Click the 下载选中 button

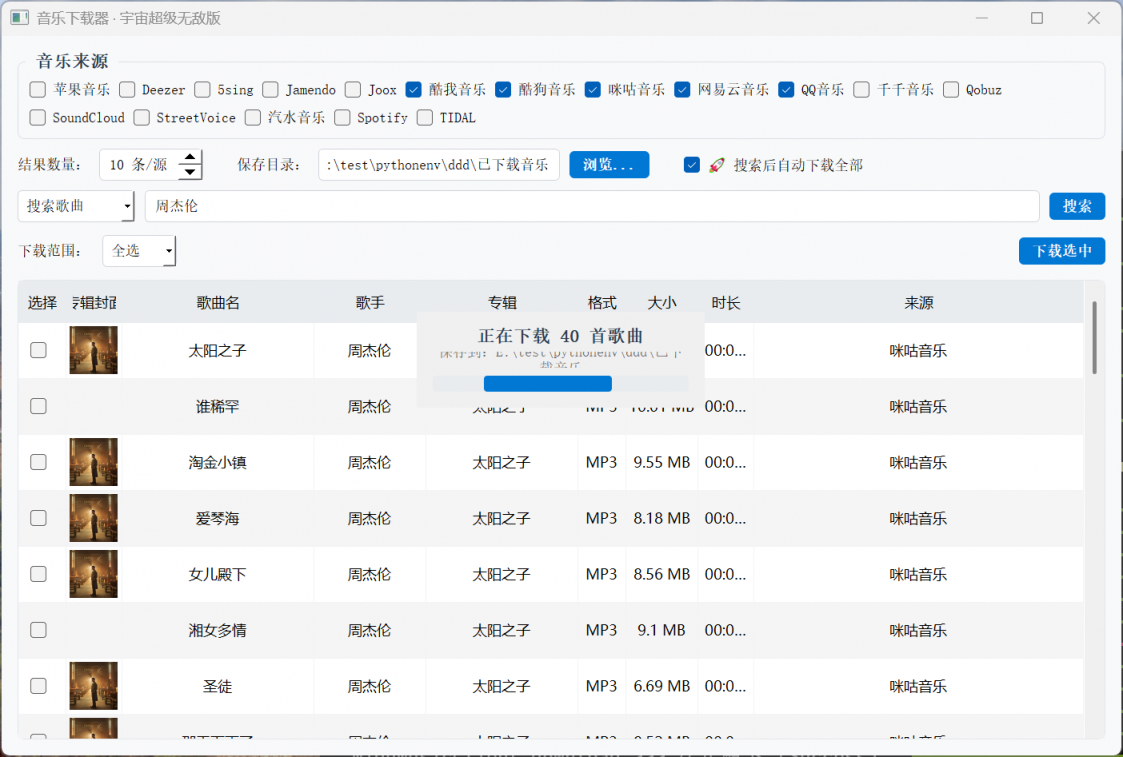click(x=1061, y=251)
